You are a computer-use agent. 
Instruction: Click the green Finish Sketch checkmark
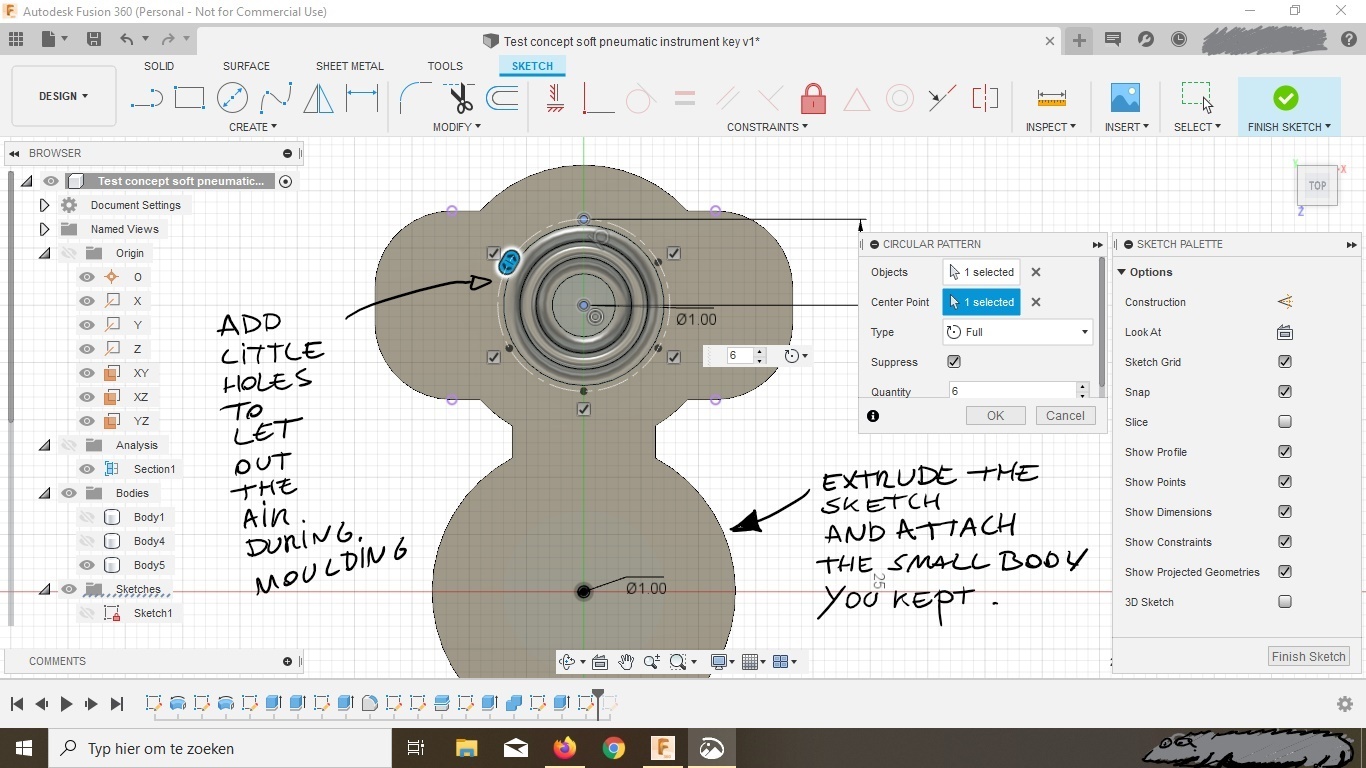click(x=1286, y=98)
